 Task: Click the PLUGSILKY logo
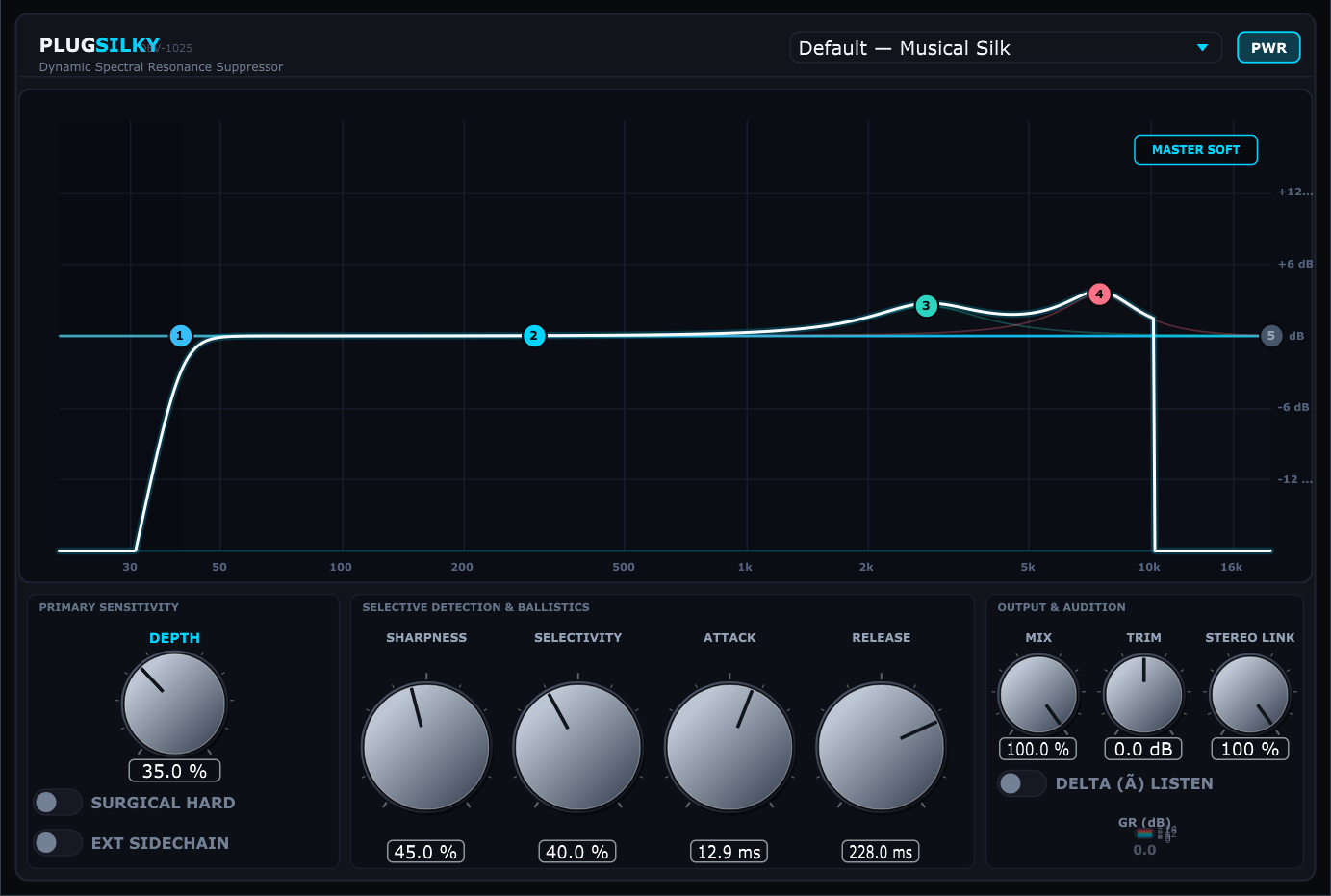[x=99, y=45]
